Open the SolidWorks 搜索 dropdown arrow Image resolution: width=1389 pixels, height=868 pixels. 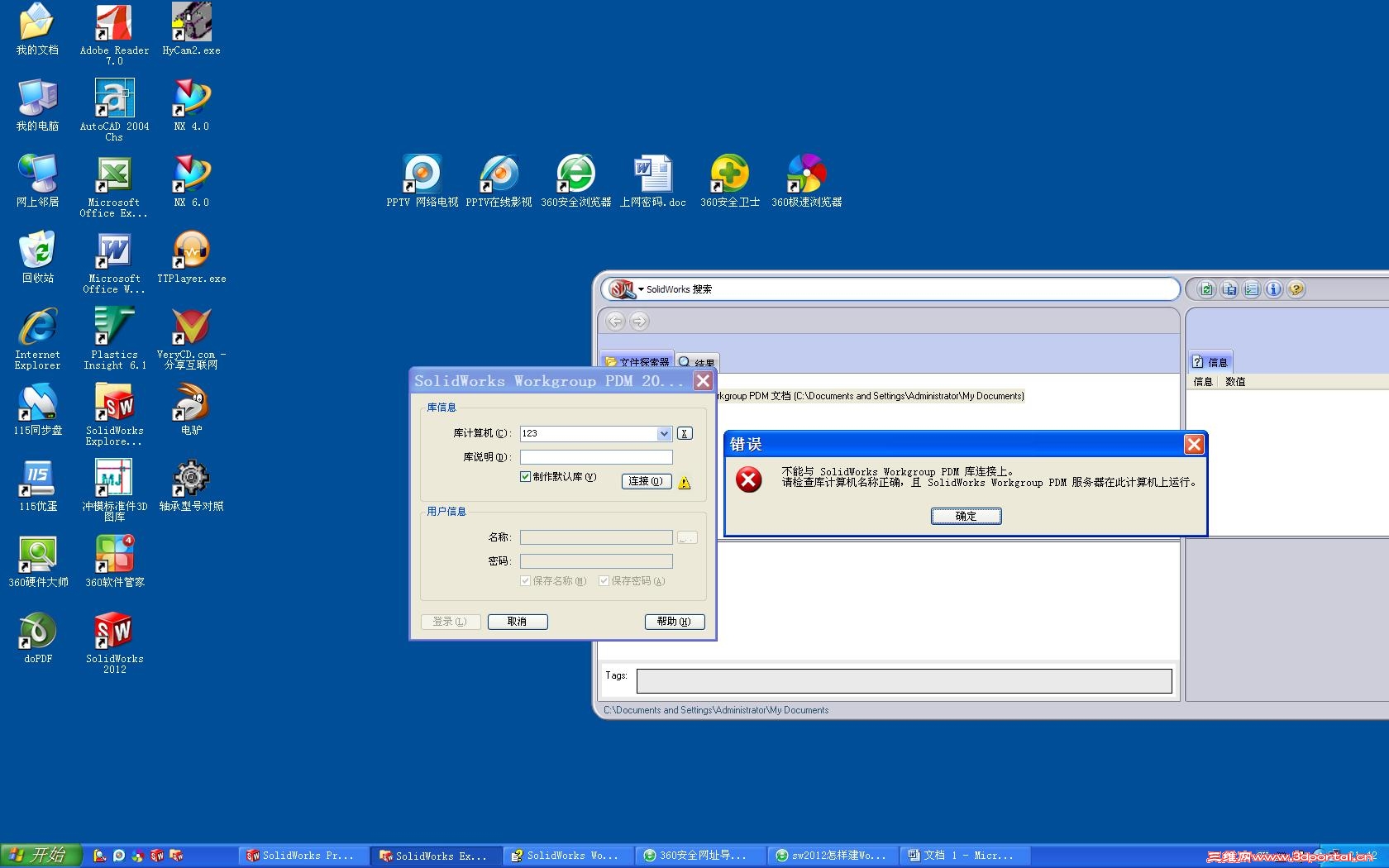[x=641, y=289]
